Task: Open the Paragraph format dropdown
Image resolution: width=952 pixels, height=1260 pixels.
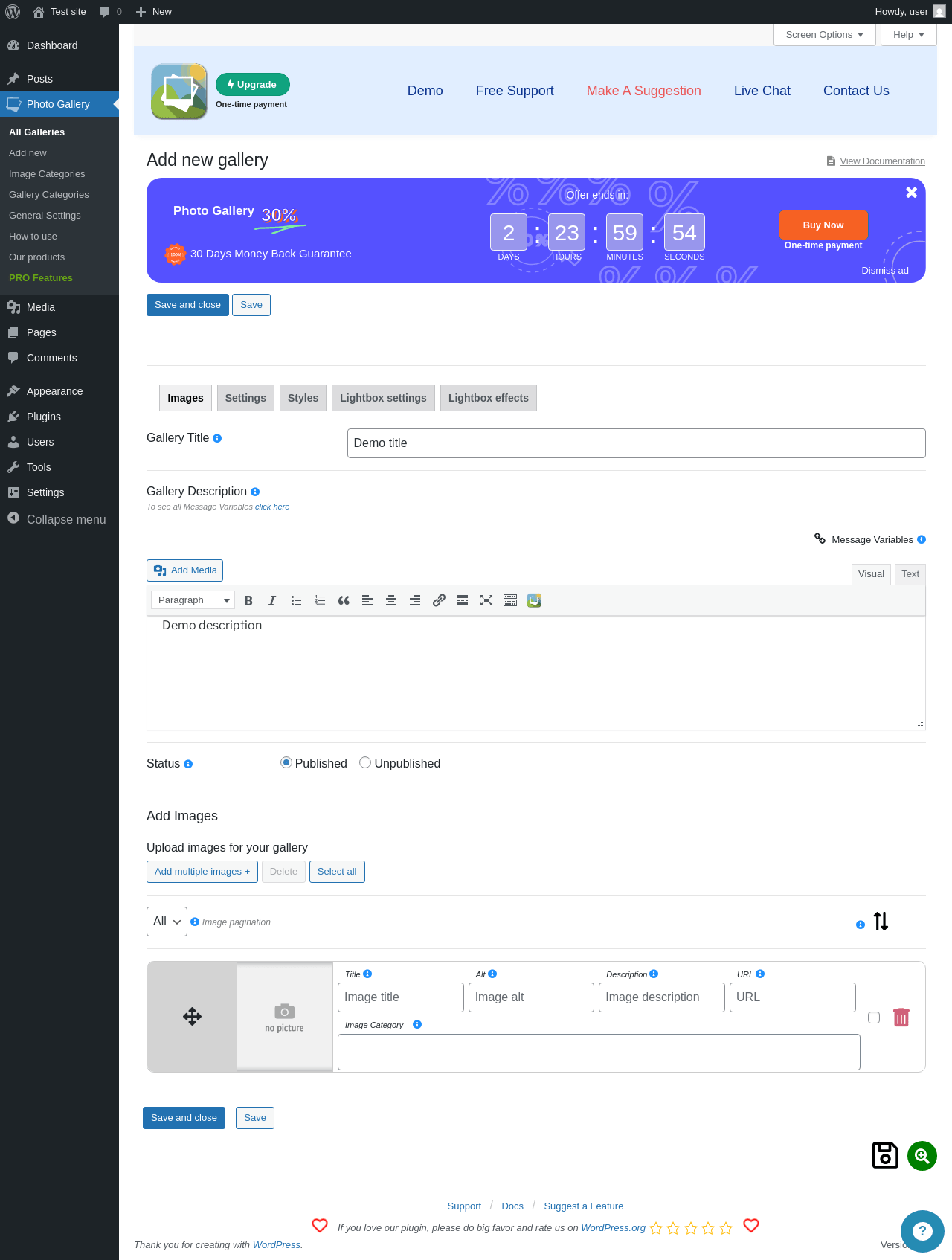Action: point(193,600)
